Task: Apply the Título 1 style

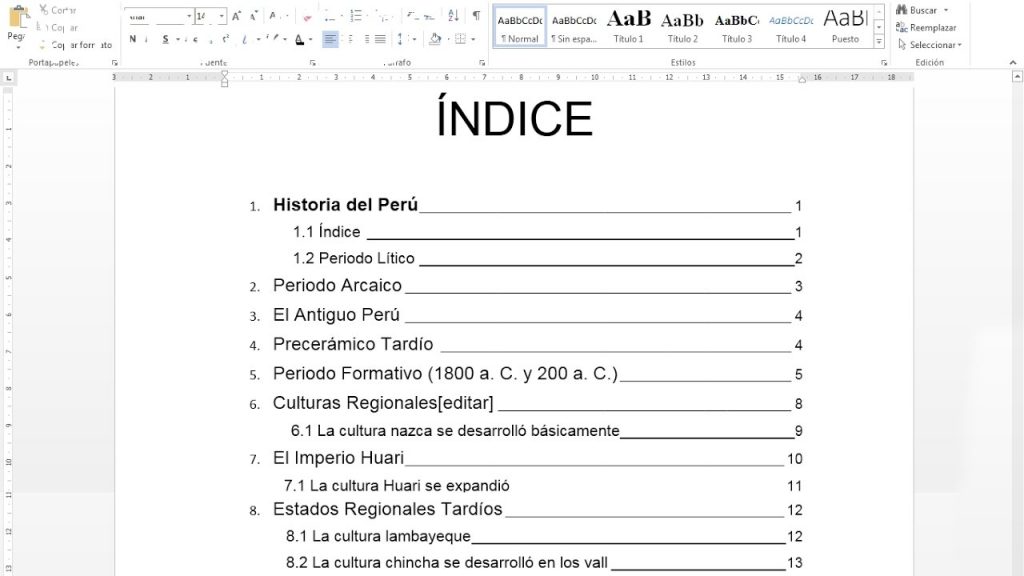Action: [628, 27]
